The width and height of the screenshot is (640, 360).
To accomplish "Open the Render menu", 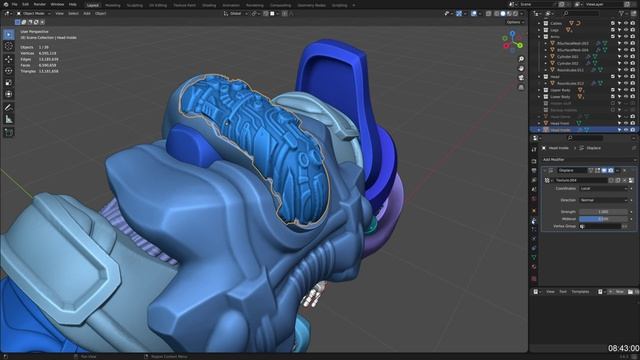I will coord(40,4).
